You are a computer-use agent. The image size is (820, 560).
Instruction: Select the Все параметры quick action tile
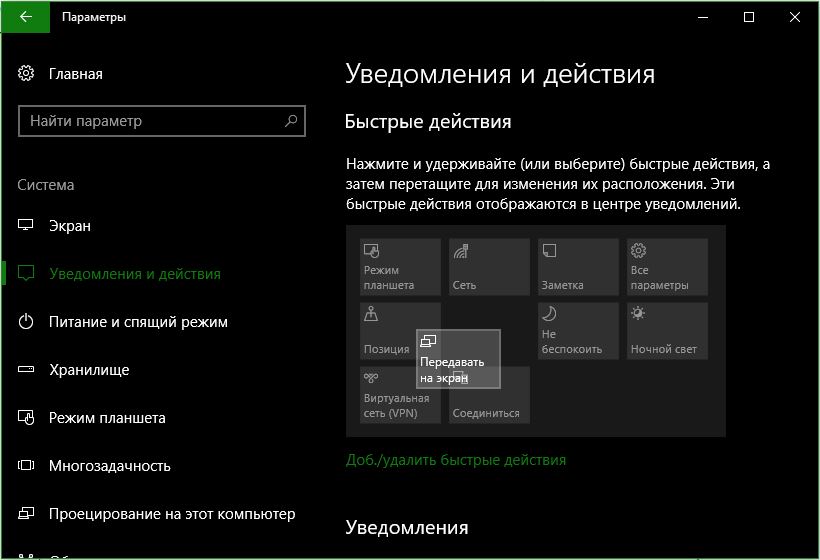pyautogui.click(x=667, y=267)
